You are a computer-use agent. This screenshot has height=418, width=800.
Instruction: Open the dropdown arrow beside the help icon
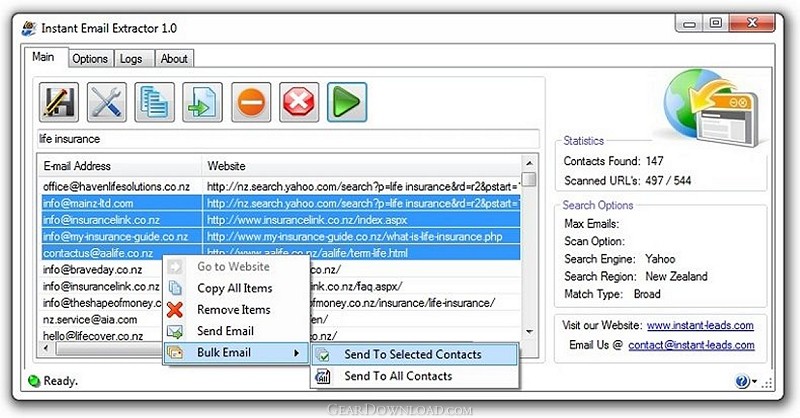pos(755,382)
